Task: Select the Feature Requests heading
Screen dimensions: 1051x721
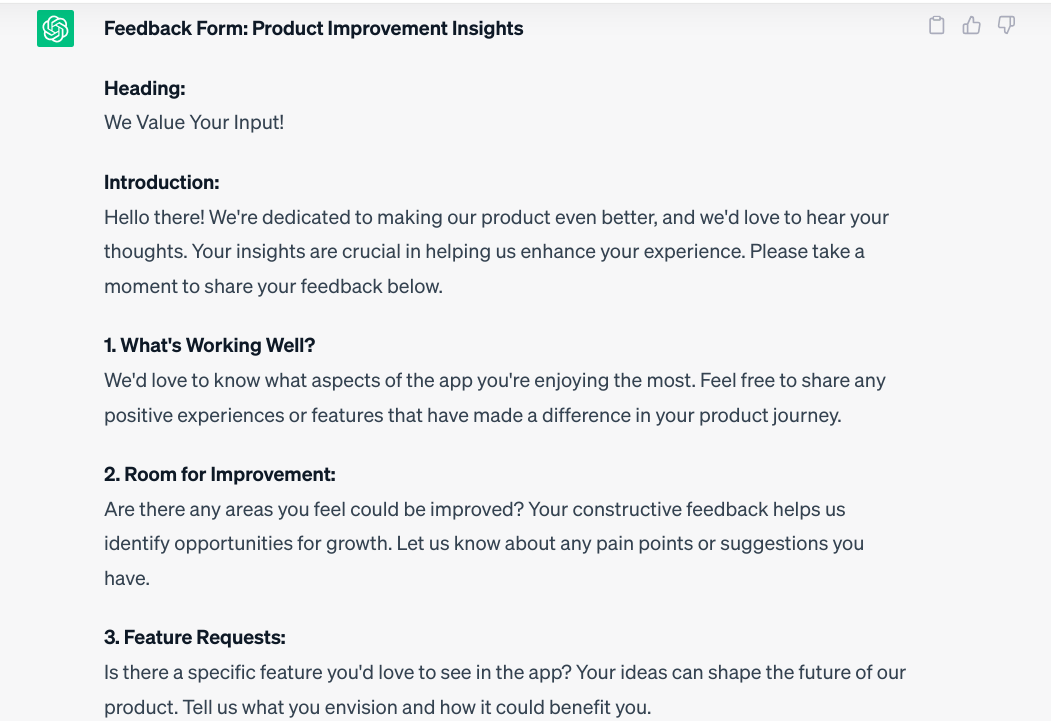Action: click(x=195, y=636)
